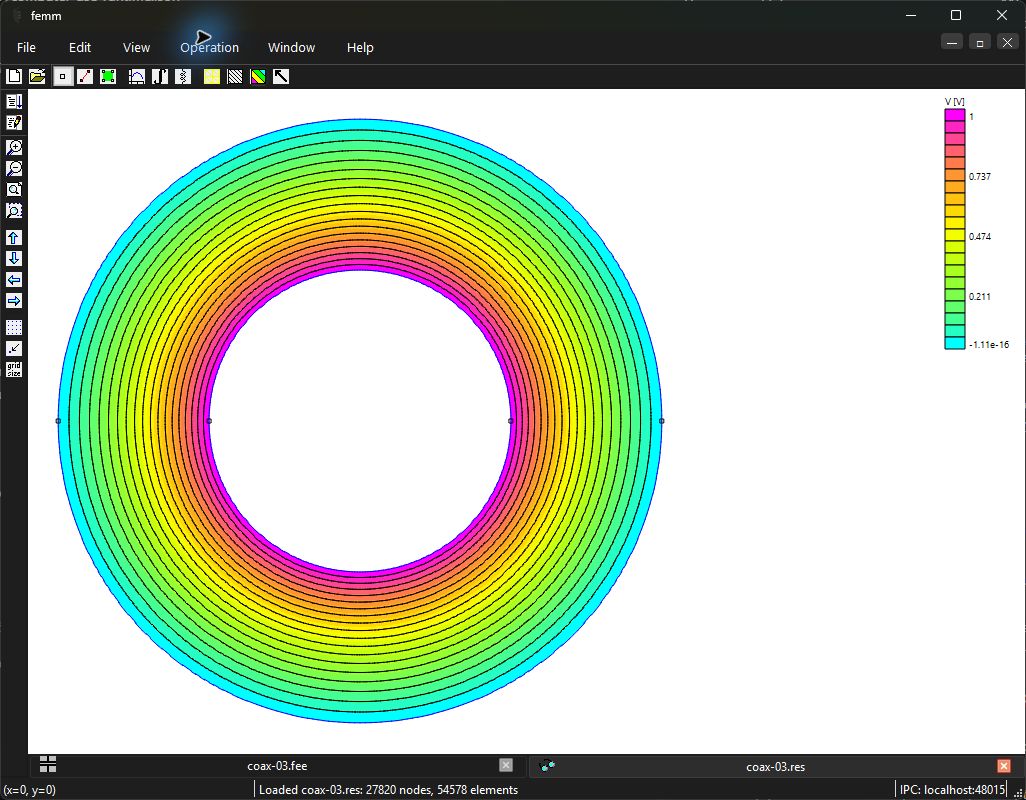Select the green block area mode icon
The height and width of the screenshot is (800, 1026).
(108, 77)
